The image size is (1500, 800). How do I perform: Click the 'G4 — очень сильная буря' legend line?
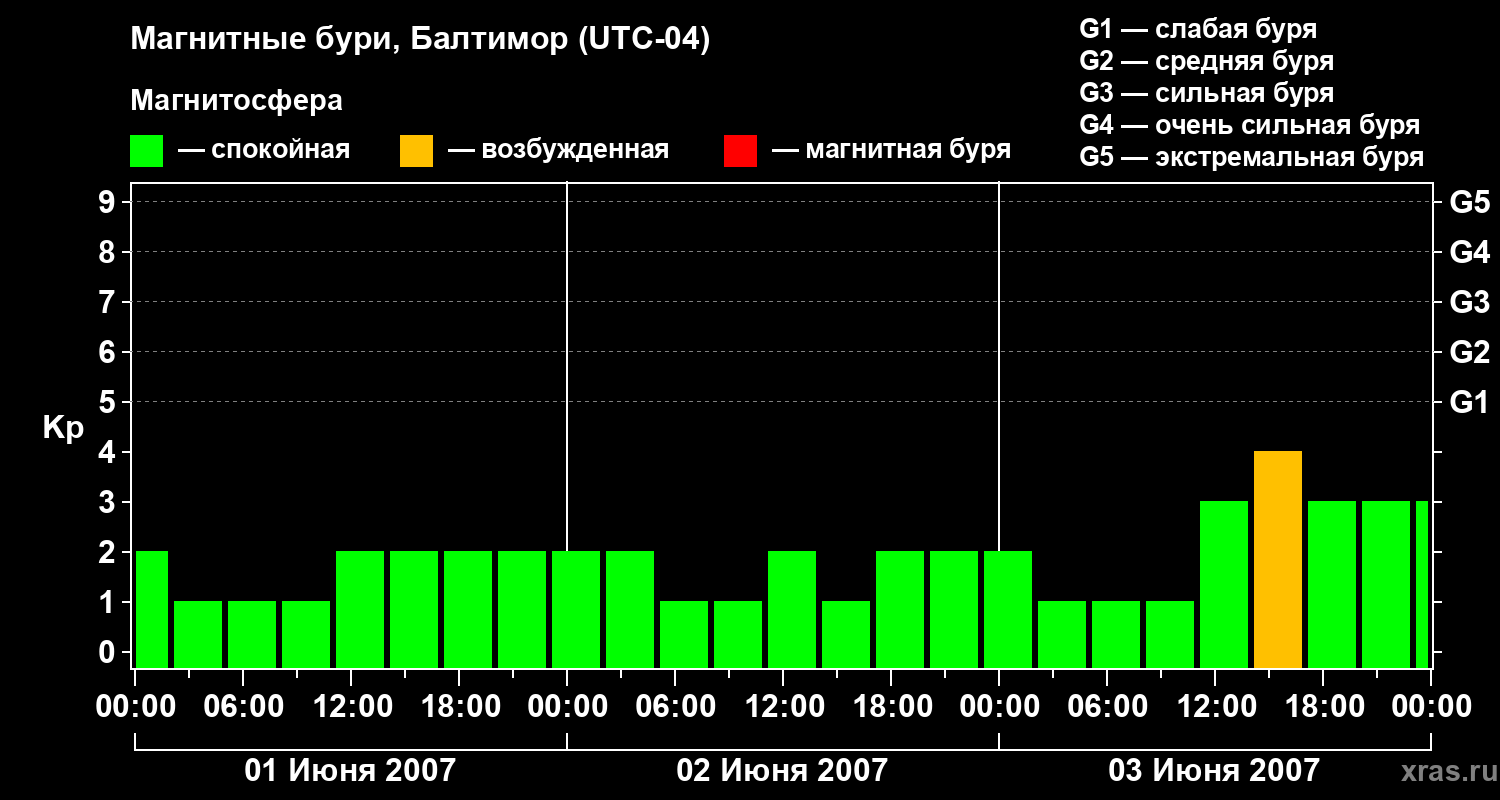[x=1249, y=125]
